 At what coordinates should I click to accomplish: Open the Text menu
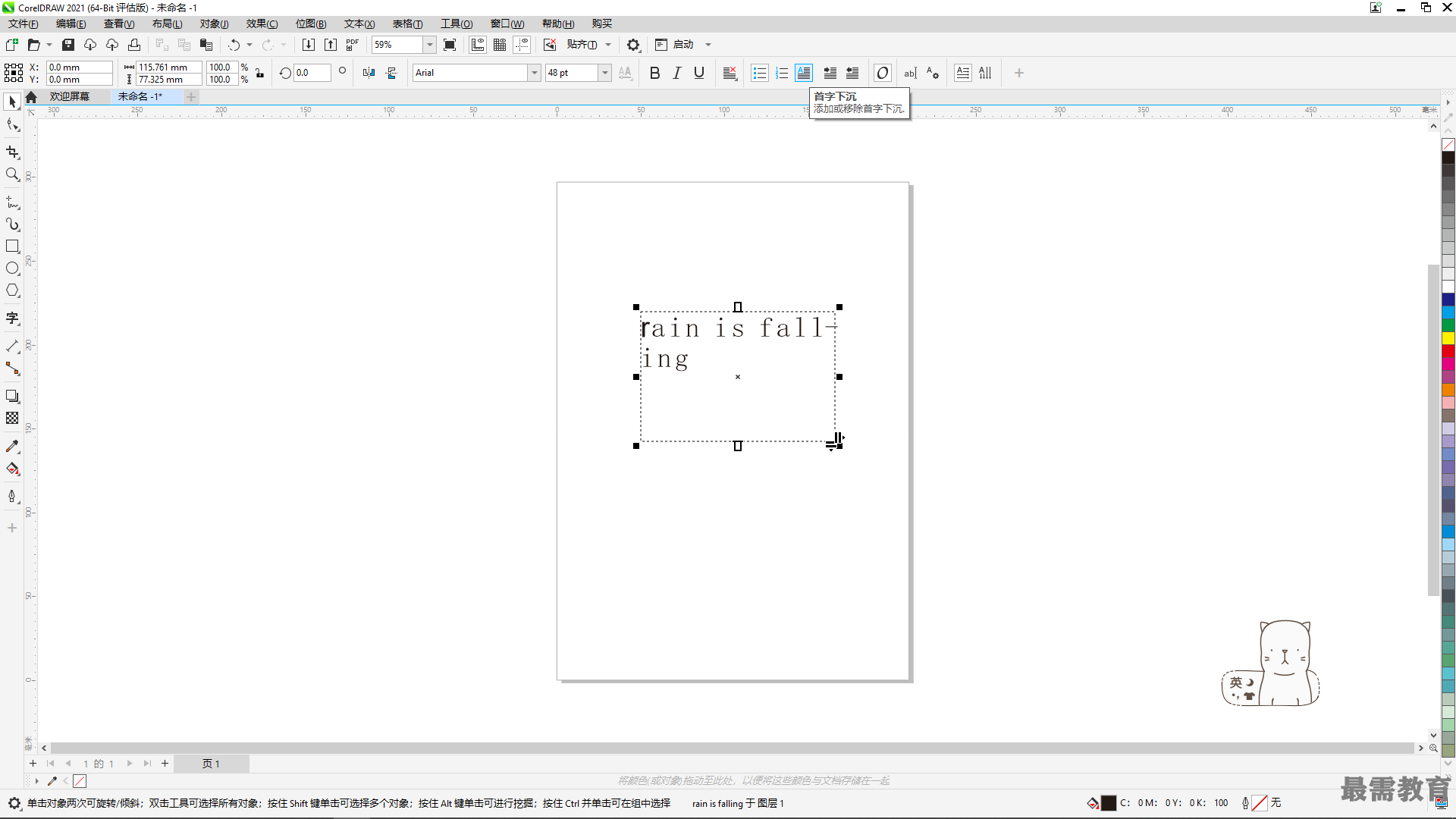[359, 24]
